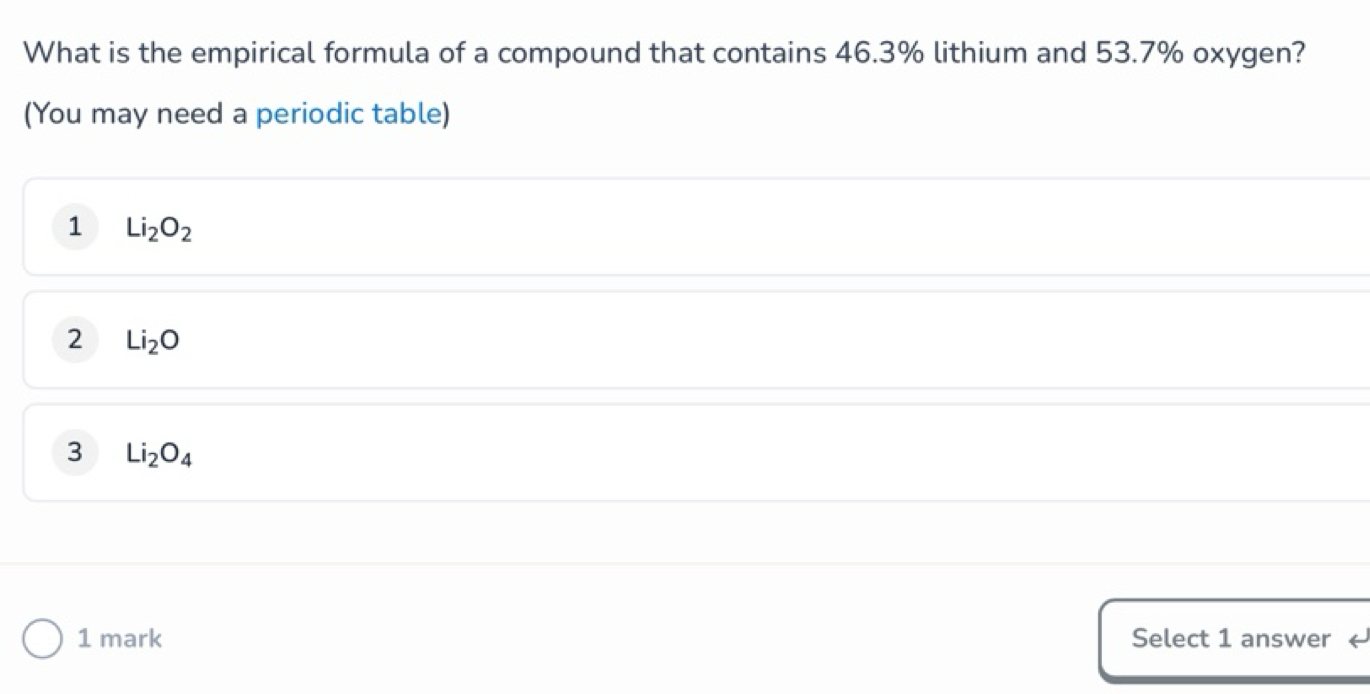Click the empirical formula question text

click(665, 52)
